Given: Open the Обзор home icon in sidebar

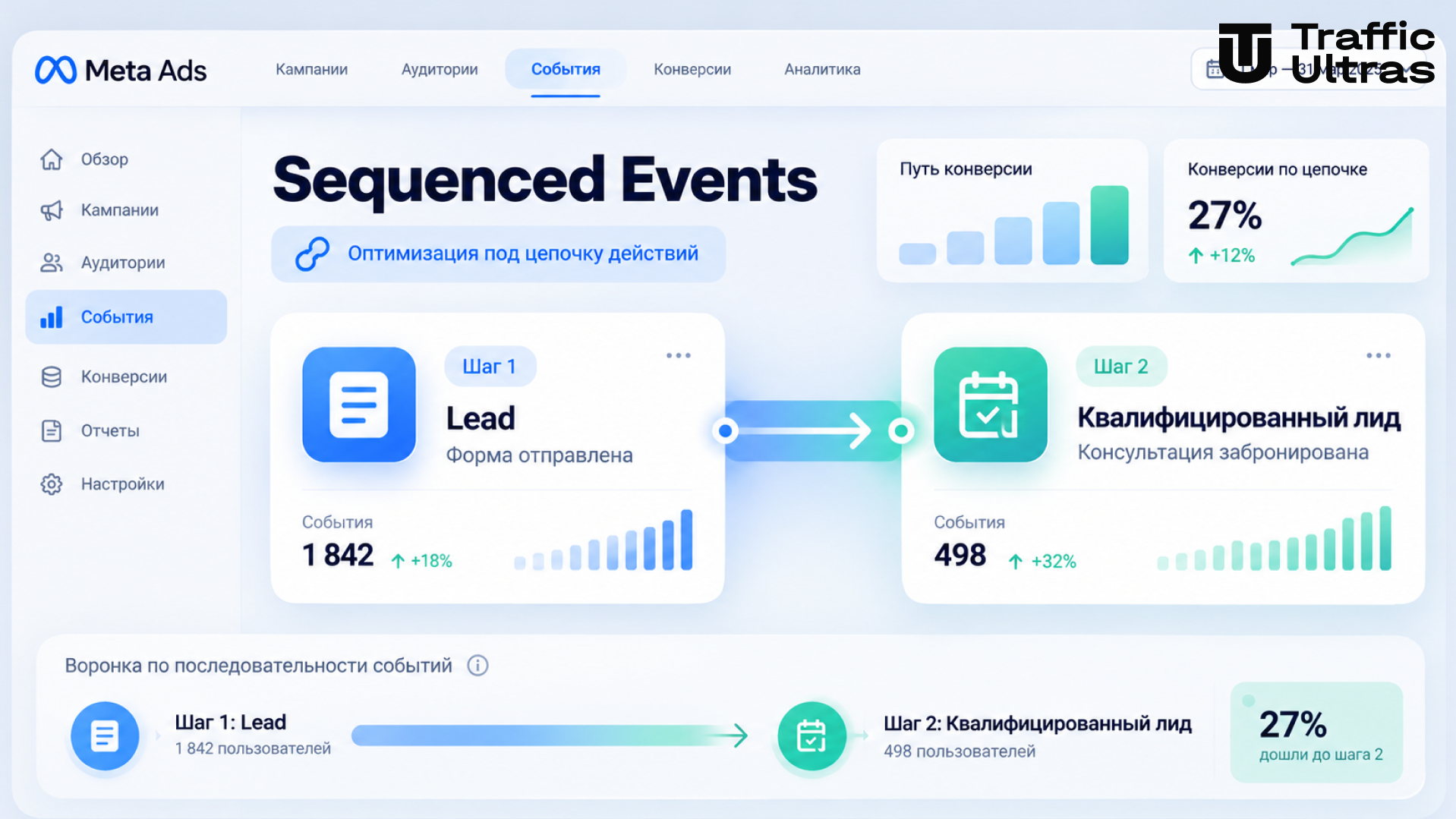Looking at the screenshot, I should pos(51,159).
